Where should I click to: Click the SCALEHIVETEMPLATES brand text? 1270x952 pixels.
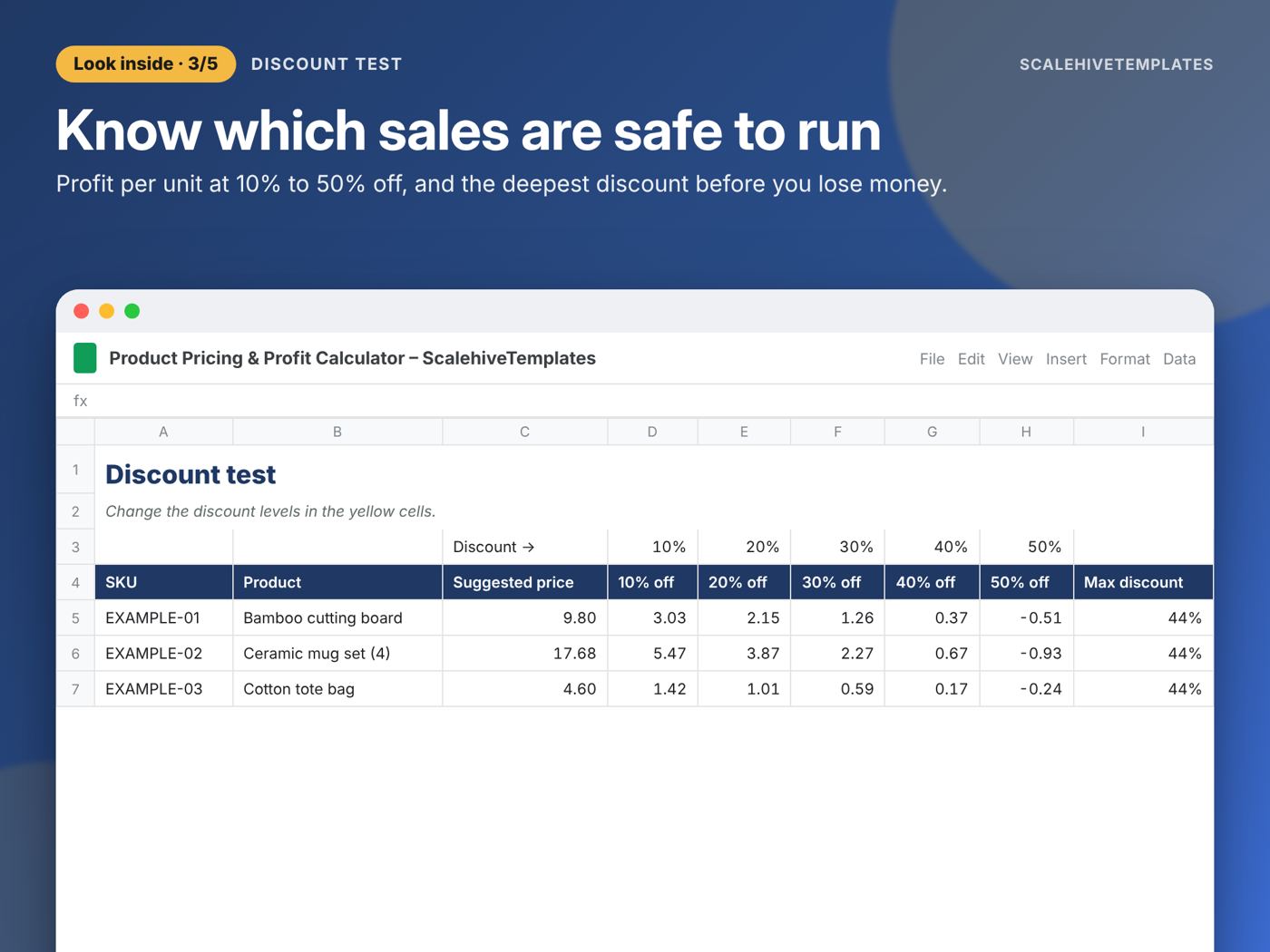pyautogui.click(x=1116, y=64)
